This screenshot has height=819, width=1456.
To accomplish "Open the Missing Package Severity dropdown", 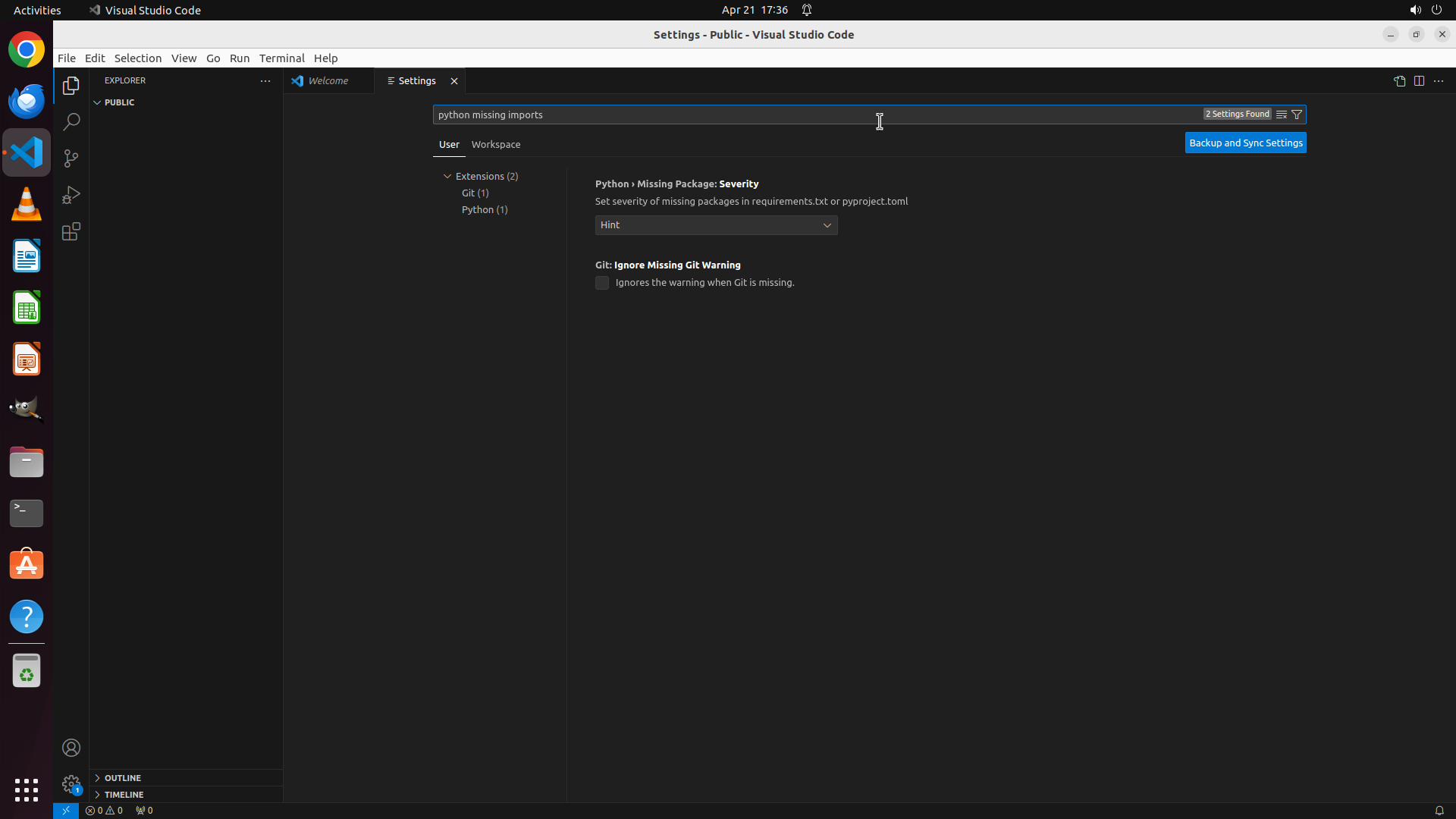I will pyautogui.click(x=716, y=225).
